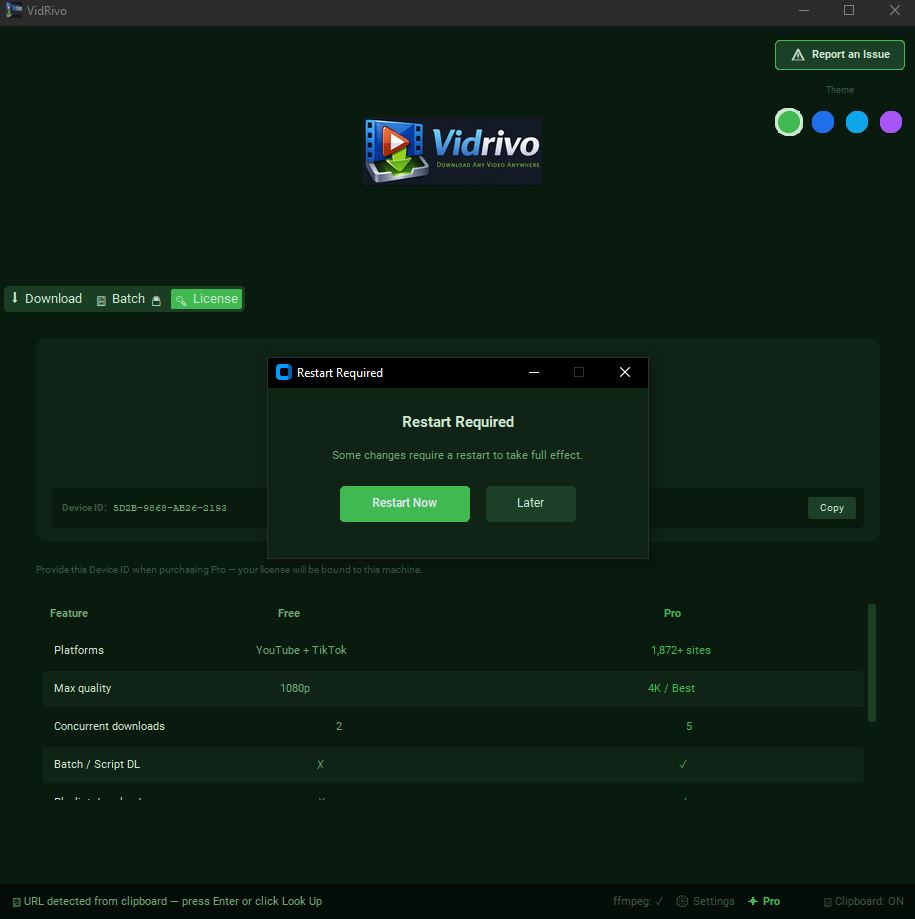The width and height of the screenshot is (915, 919).
Task: Click the ffmpeg status indicator
Action: tap(638, 901)
